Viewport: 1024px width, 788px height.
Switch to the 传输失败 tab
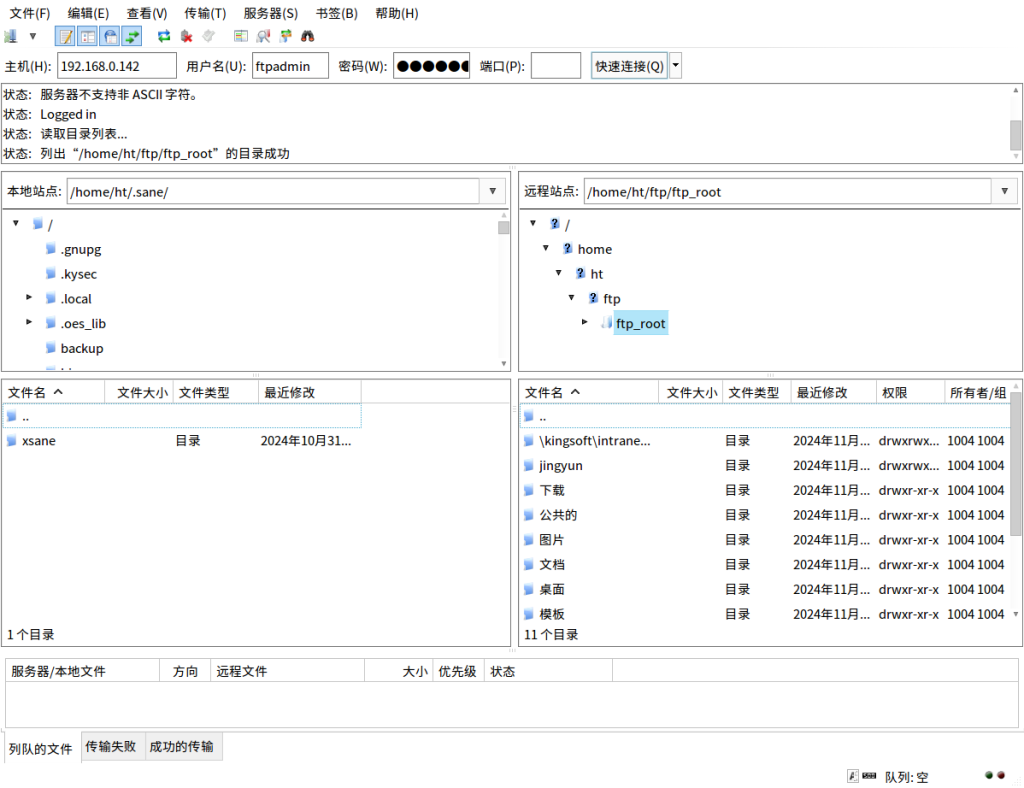pyautogui.click(x=111, y=746)
